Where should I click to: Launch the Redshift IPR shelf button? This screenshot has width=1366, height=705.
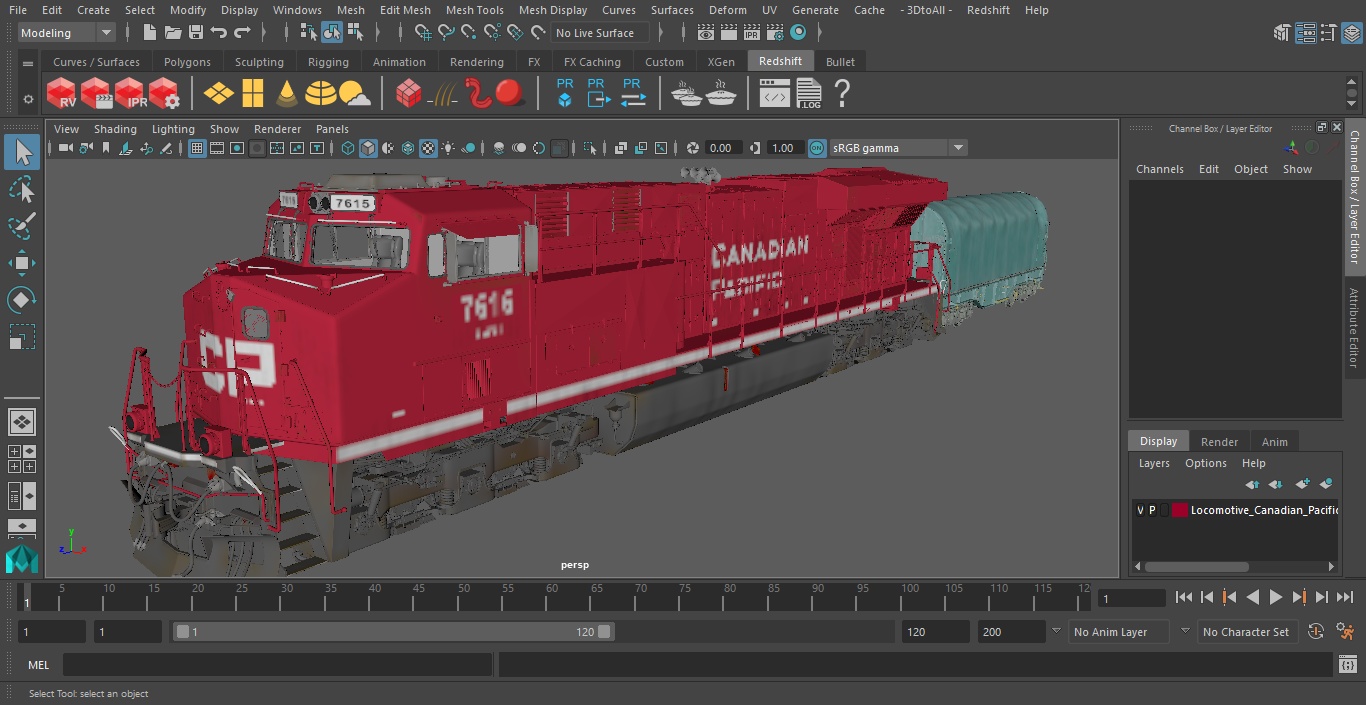[130, 94]
